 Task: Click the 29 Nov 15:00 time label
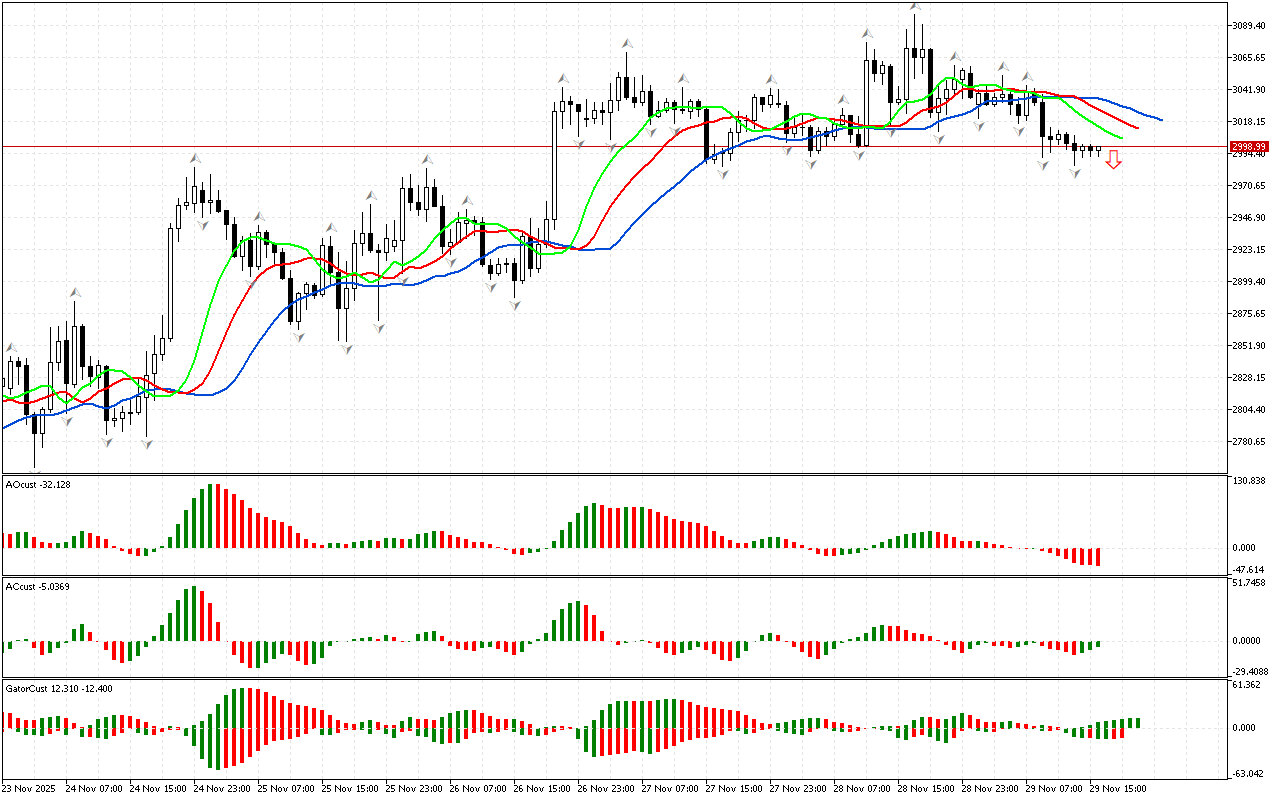1118,789
